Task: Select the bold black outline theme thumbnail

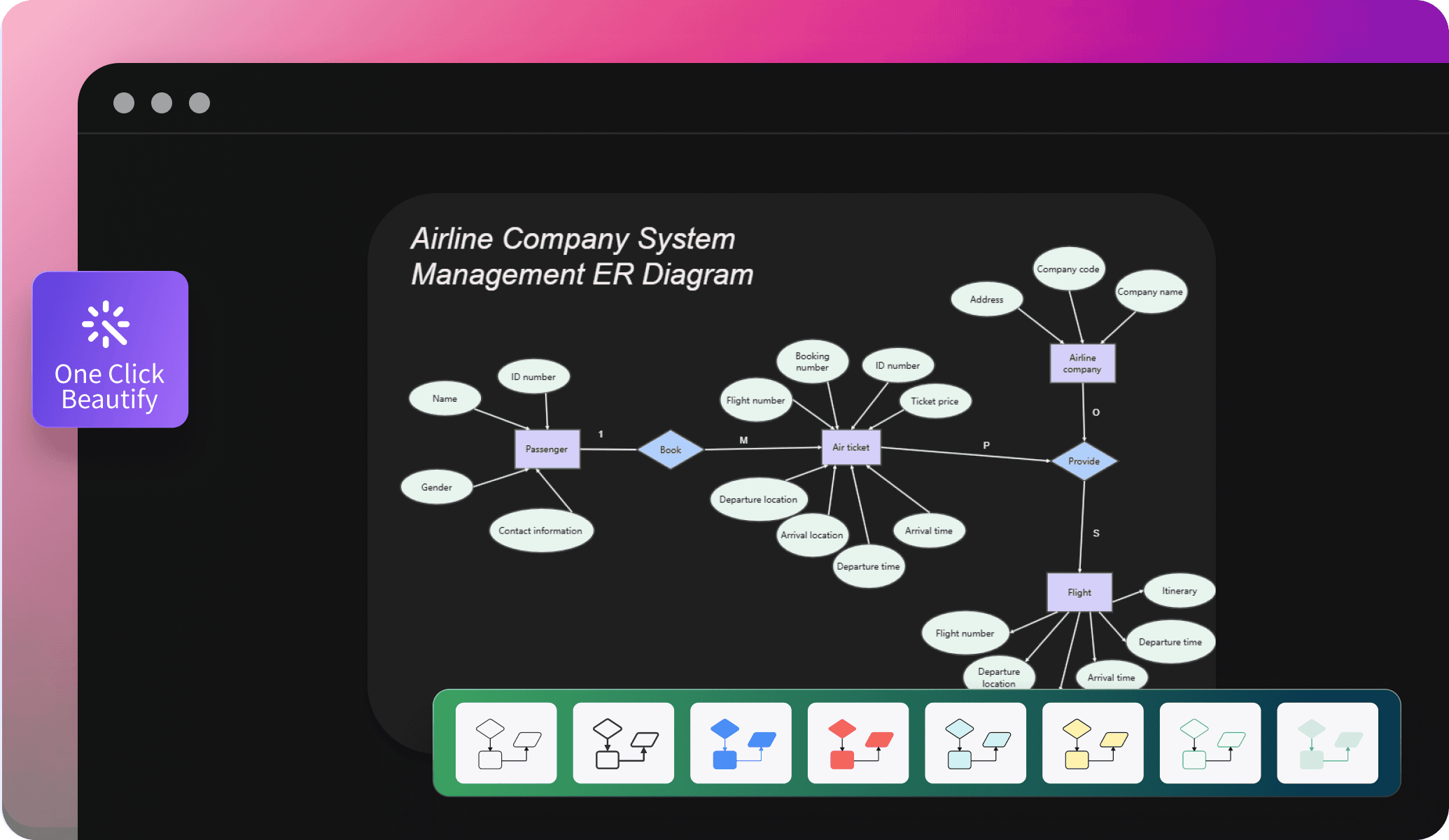Action: tap(624, 743)
